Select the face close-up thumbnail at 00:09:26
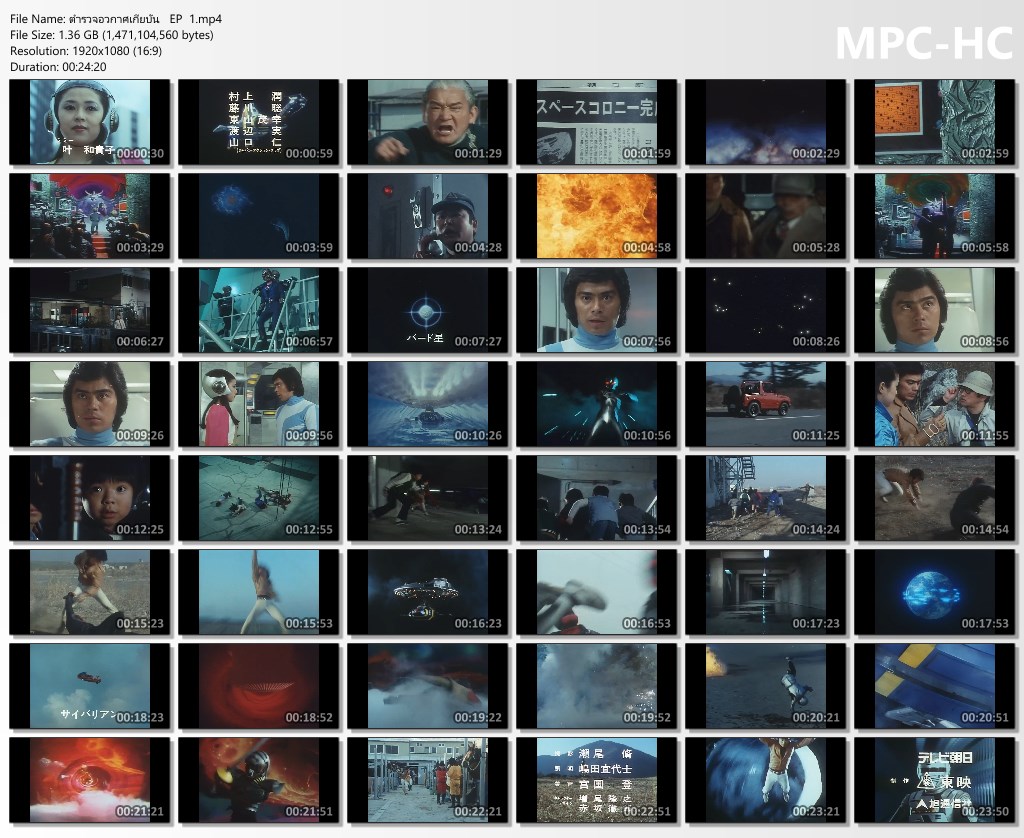 click(x=89, y=404)
